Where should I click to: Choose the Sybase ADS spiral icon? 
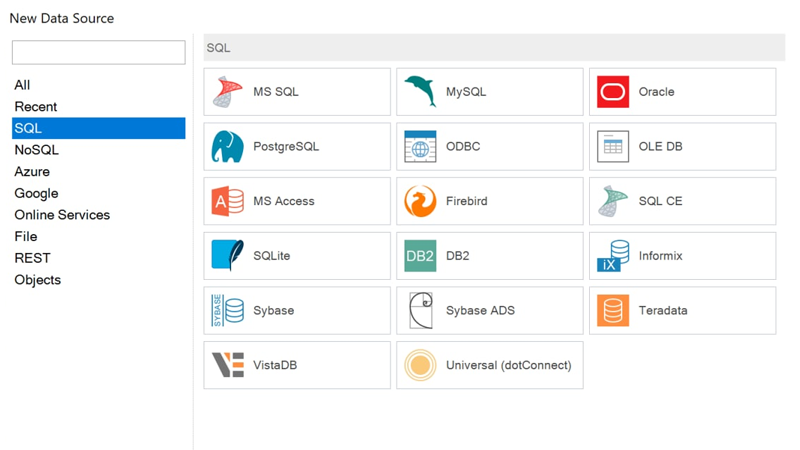(x=420, y=310)
